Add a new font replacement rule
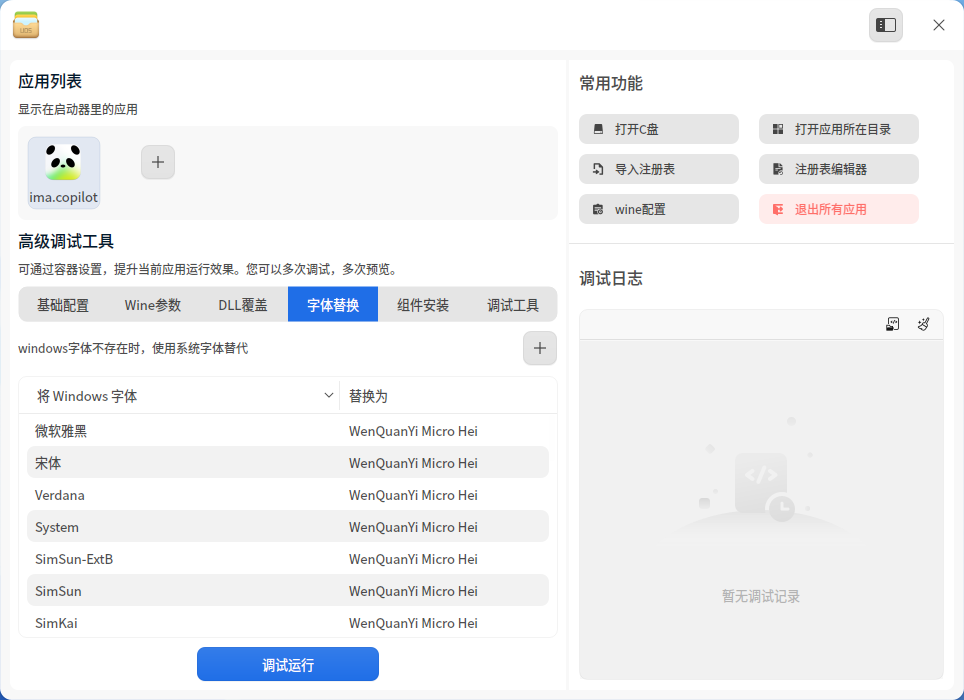This screenshot has width=964, height=700. tap(540, 348)
